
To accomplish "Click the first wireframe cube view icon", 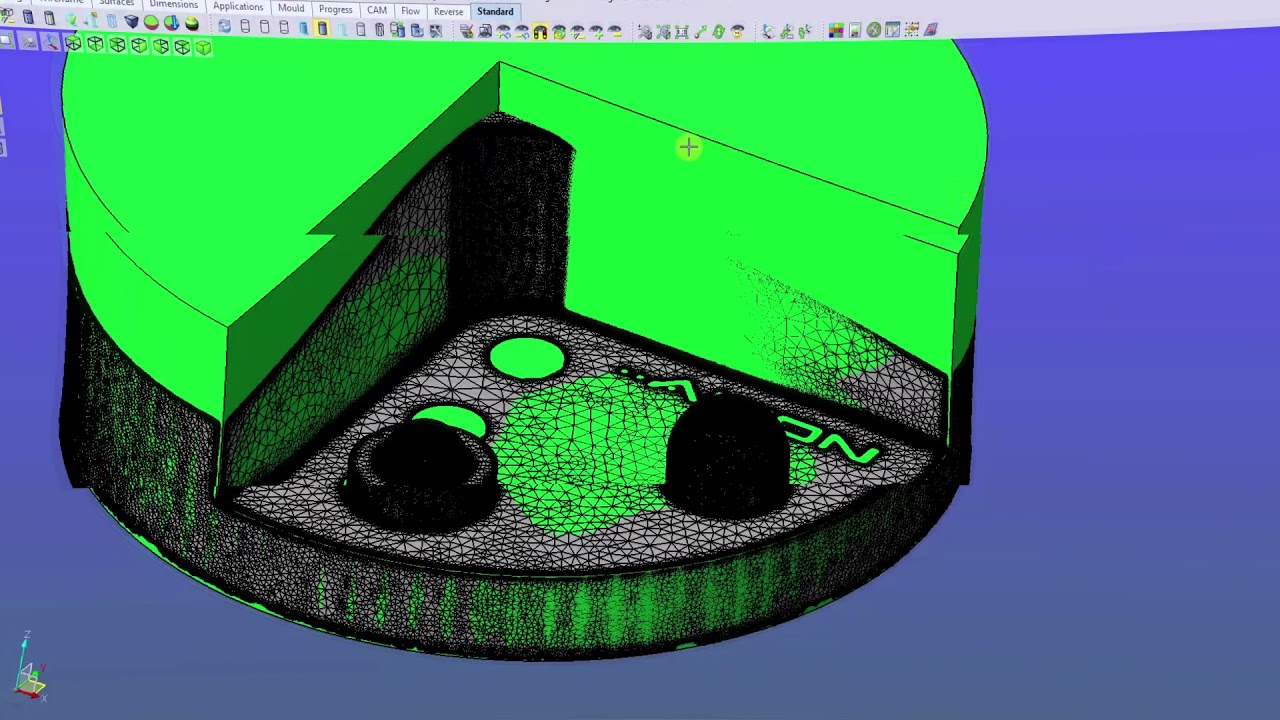I will pyautogui.click(x=73, y=44).
